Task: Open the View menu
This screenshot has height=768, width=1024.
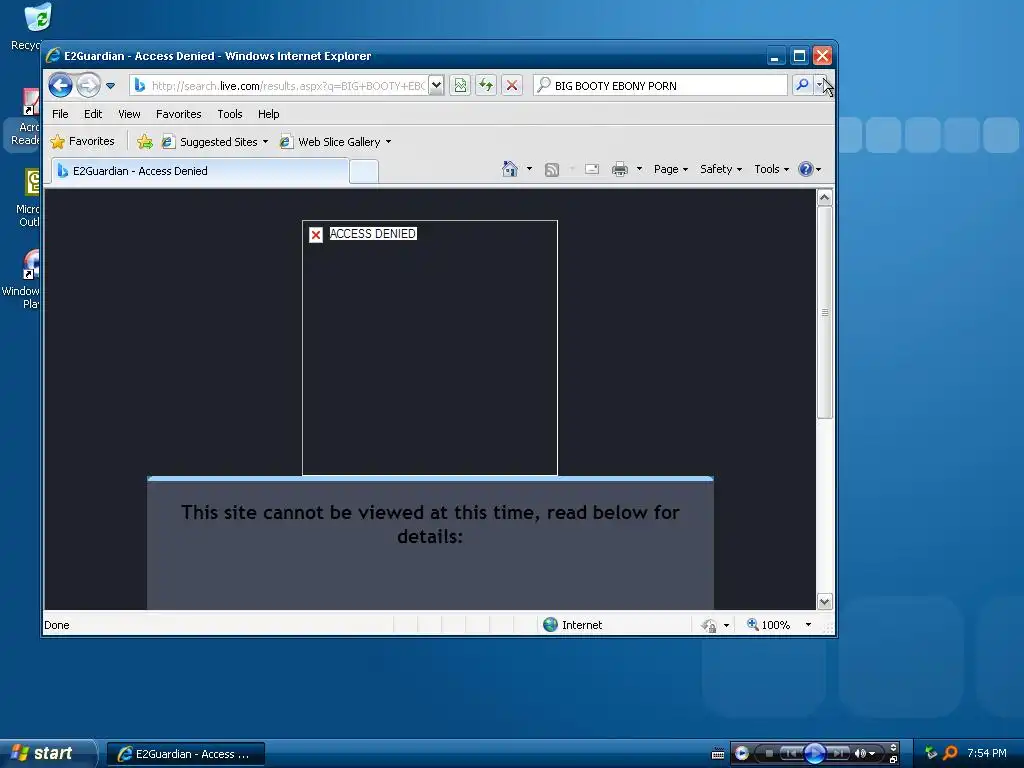Action: [x=129, y=114]
